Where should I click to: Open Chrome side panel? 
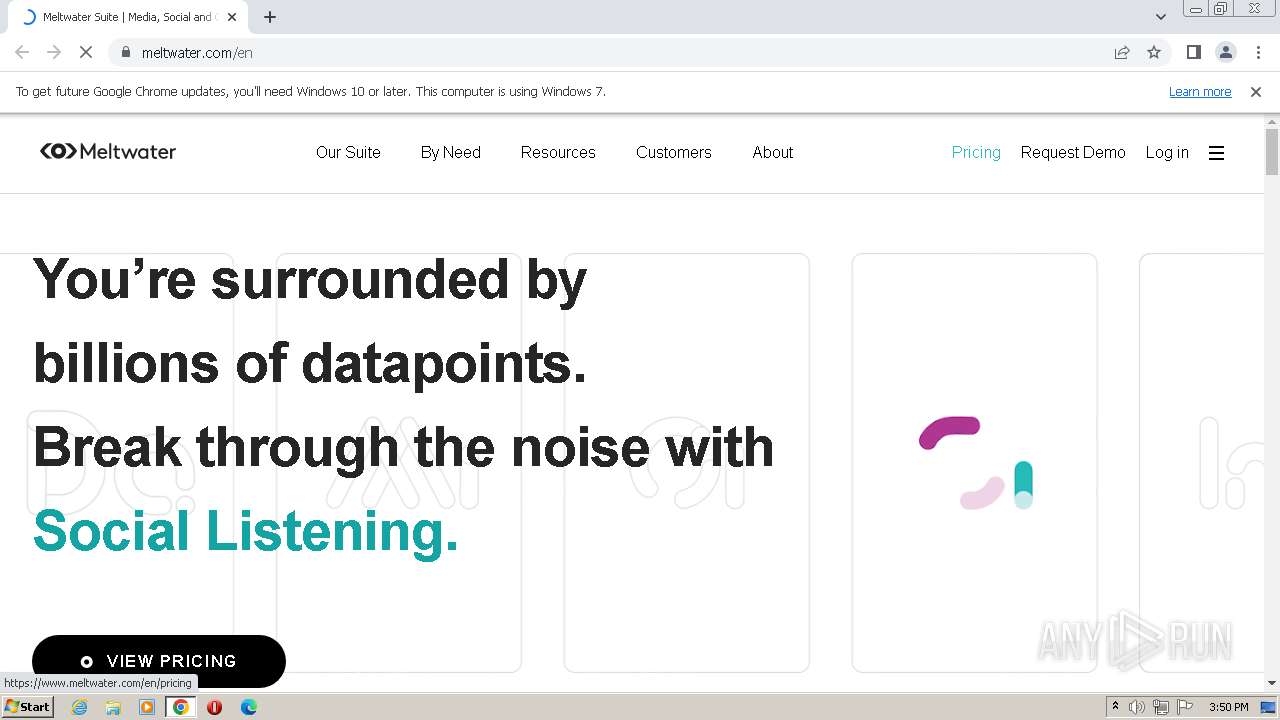[x=1193, y=52]
